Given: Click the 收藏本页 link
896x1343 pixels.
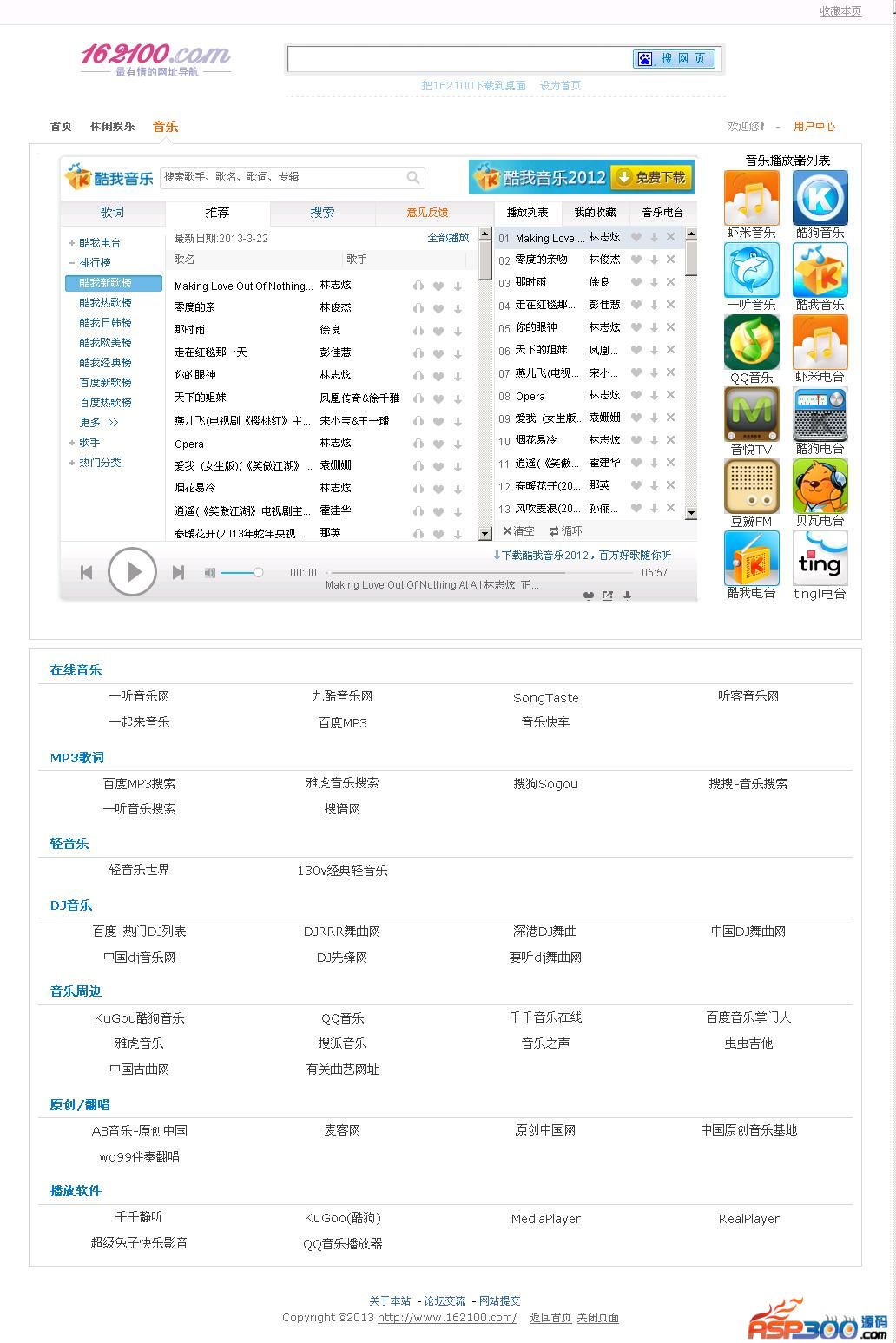Looking at the screenshot, I should tap(840, 11).
